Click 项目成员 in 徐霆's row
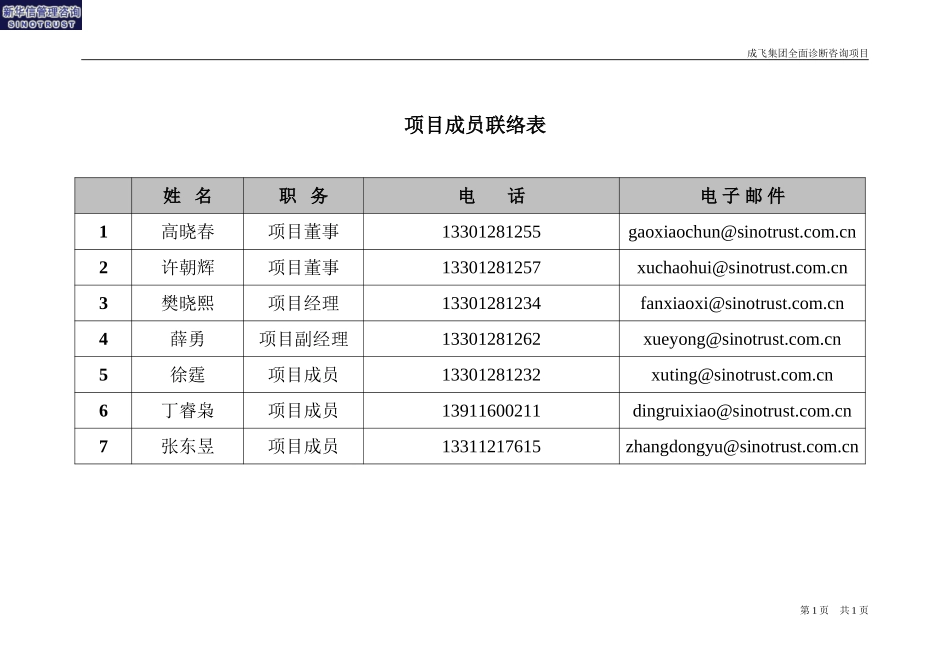The width and height of the screenshot is (950, 672). click(x=304, y=374)
